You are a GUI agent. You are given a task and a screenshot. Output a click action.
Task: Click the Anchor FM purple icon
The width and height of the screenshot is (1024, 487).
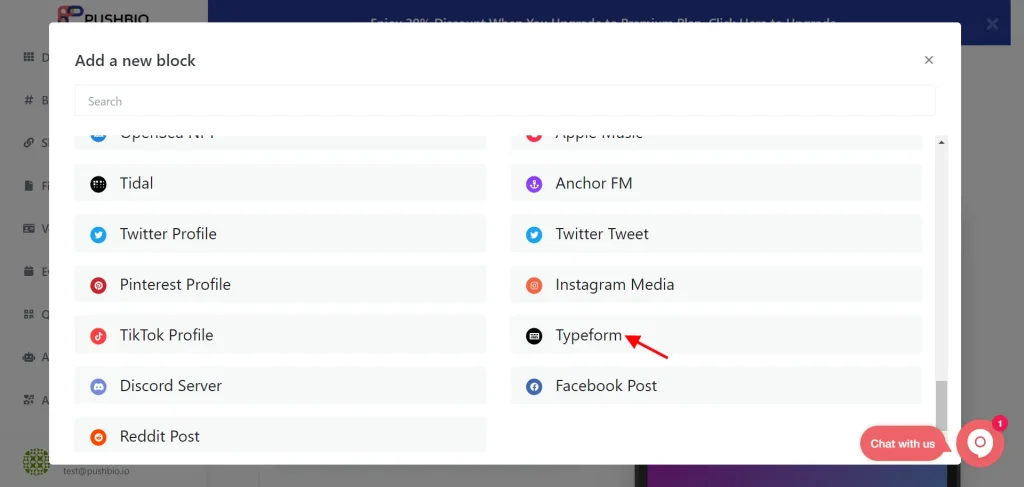coord(534,184)
